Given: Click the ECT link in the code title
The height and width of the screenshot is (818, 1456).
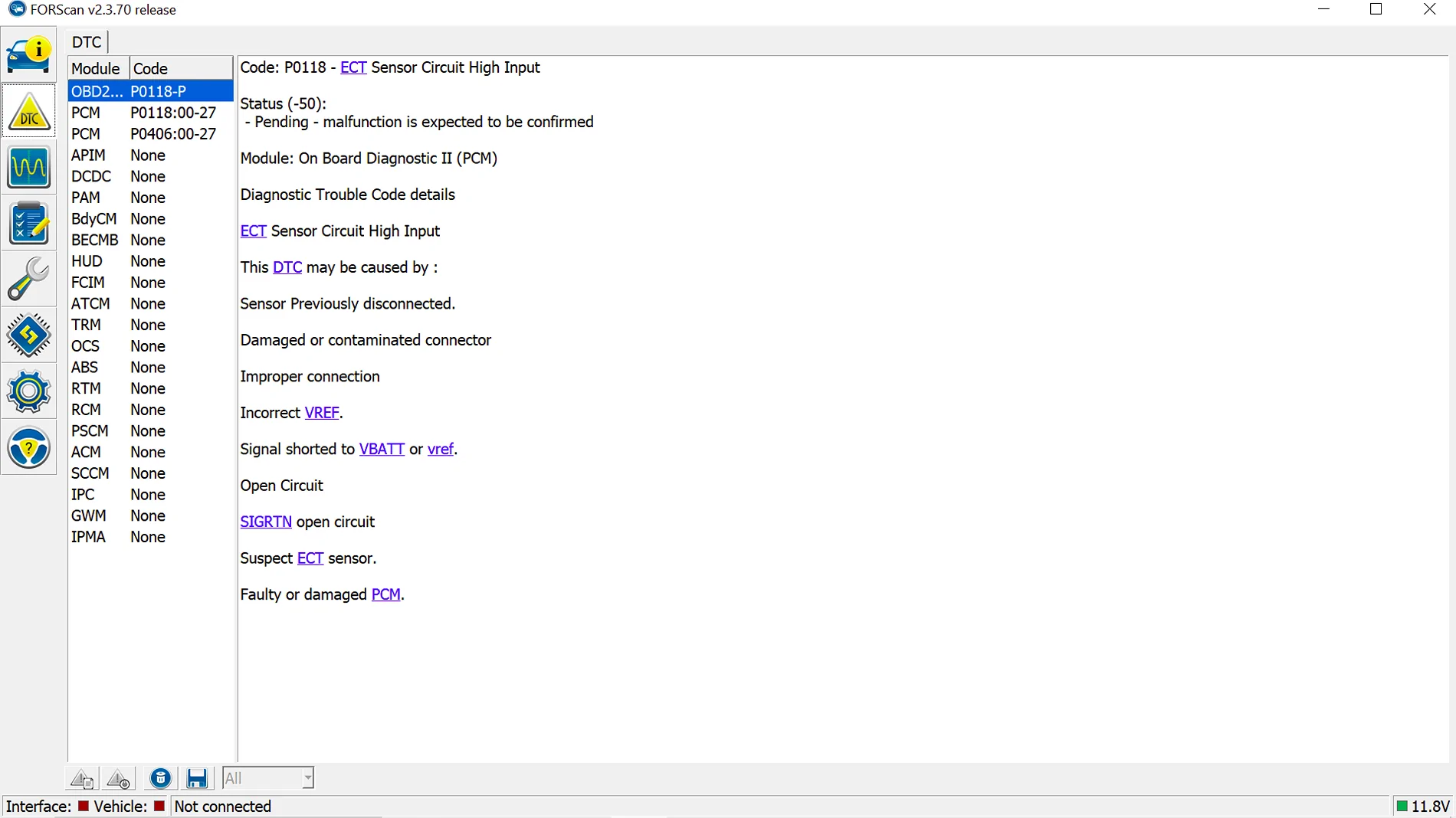Looking at the screenshot, I should pyautogui.click(x=353, y=67).
